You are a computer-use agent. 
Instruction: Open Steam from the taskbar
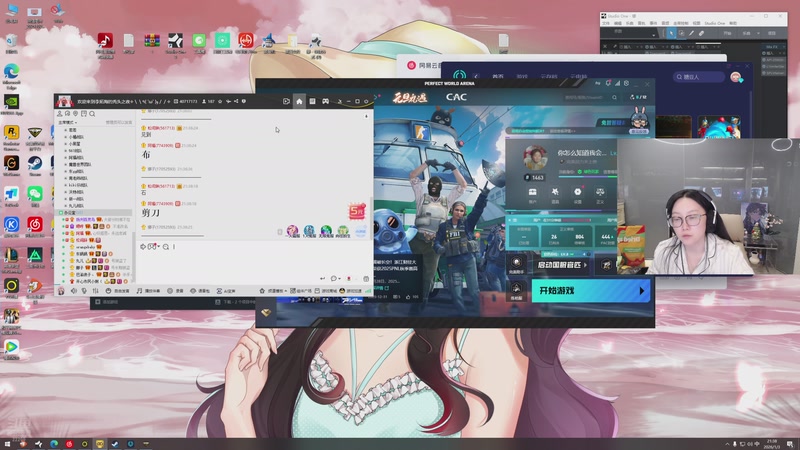[x=115, y=444]
